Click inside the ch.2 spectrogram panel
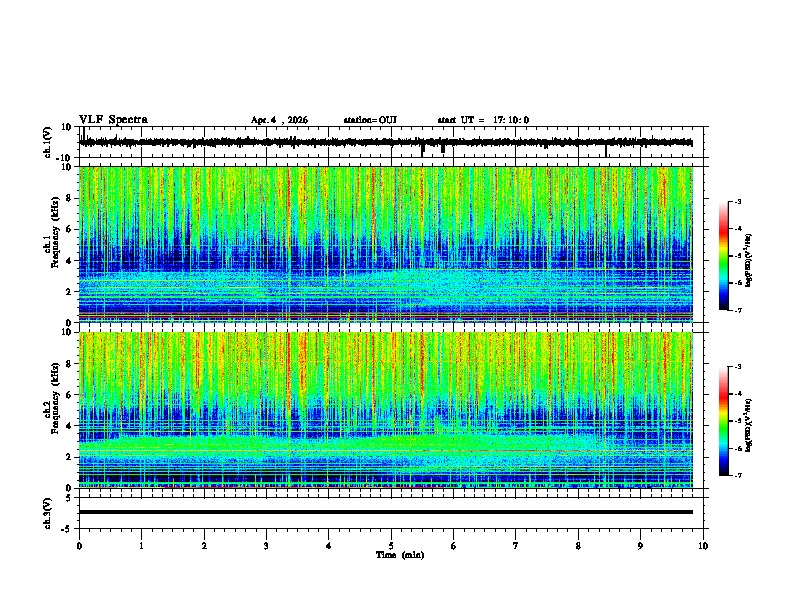This screenshot has width=792, height=612. click(386, 410)
